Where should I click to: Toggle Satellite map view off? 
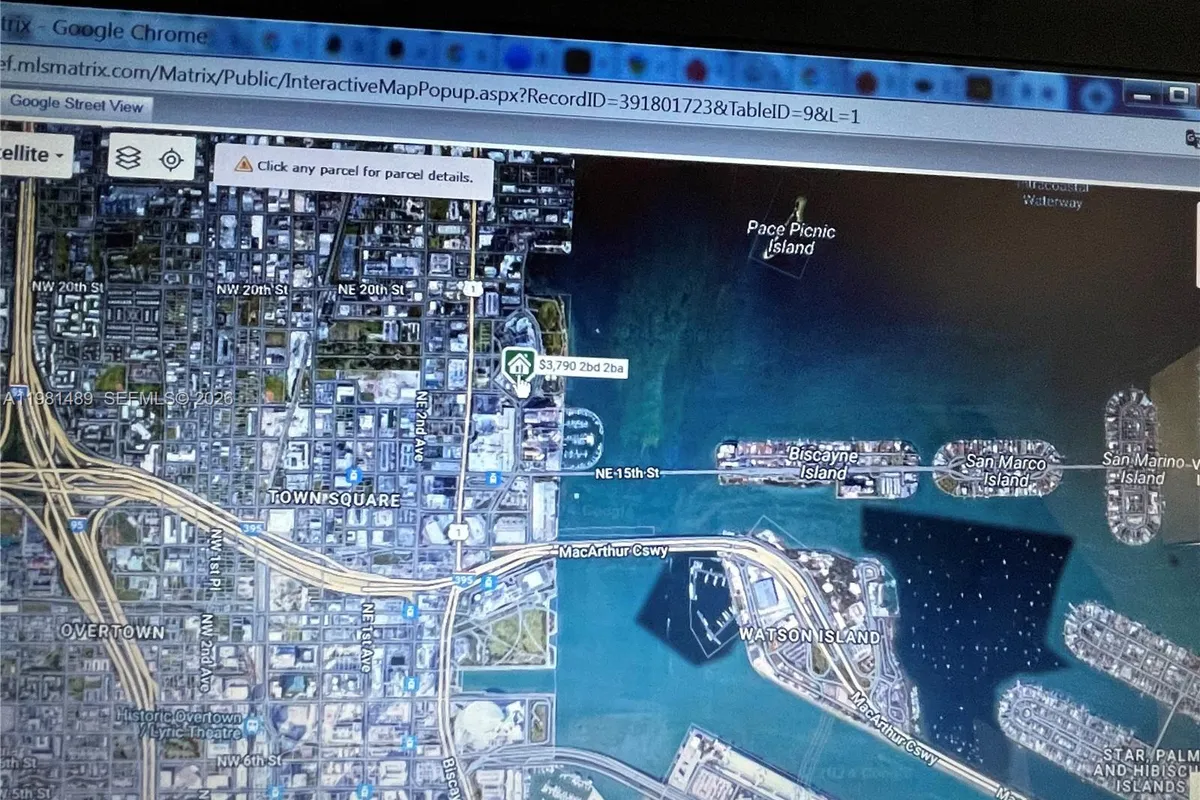[30, 155]
